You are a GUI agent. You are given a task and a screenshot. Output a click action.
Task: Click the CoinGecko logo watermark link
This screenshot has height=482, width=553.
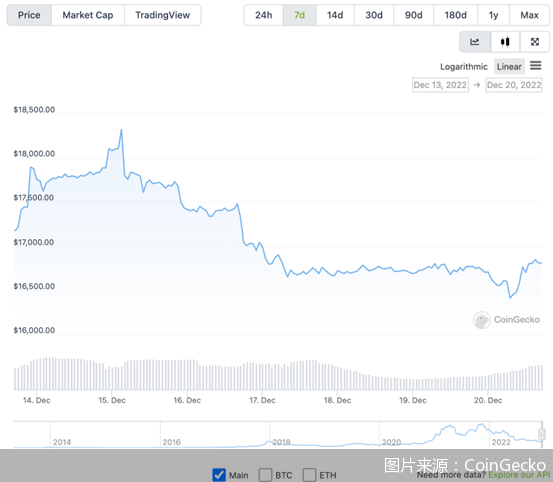(x=506, y=320)
